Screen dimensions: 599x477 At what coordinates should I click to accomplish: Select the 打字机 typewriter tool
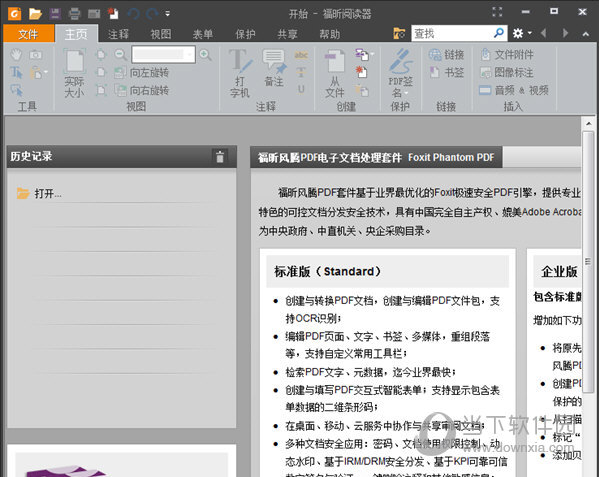click(240, 73)
